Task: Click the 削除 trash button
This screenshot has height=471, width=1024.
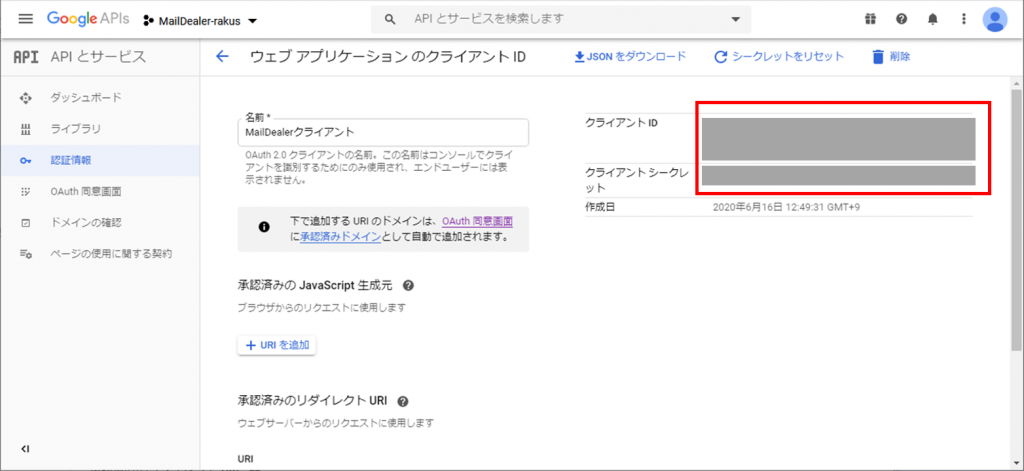Action: coord(891,57)
